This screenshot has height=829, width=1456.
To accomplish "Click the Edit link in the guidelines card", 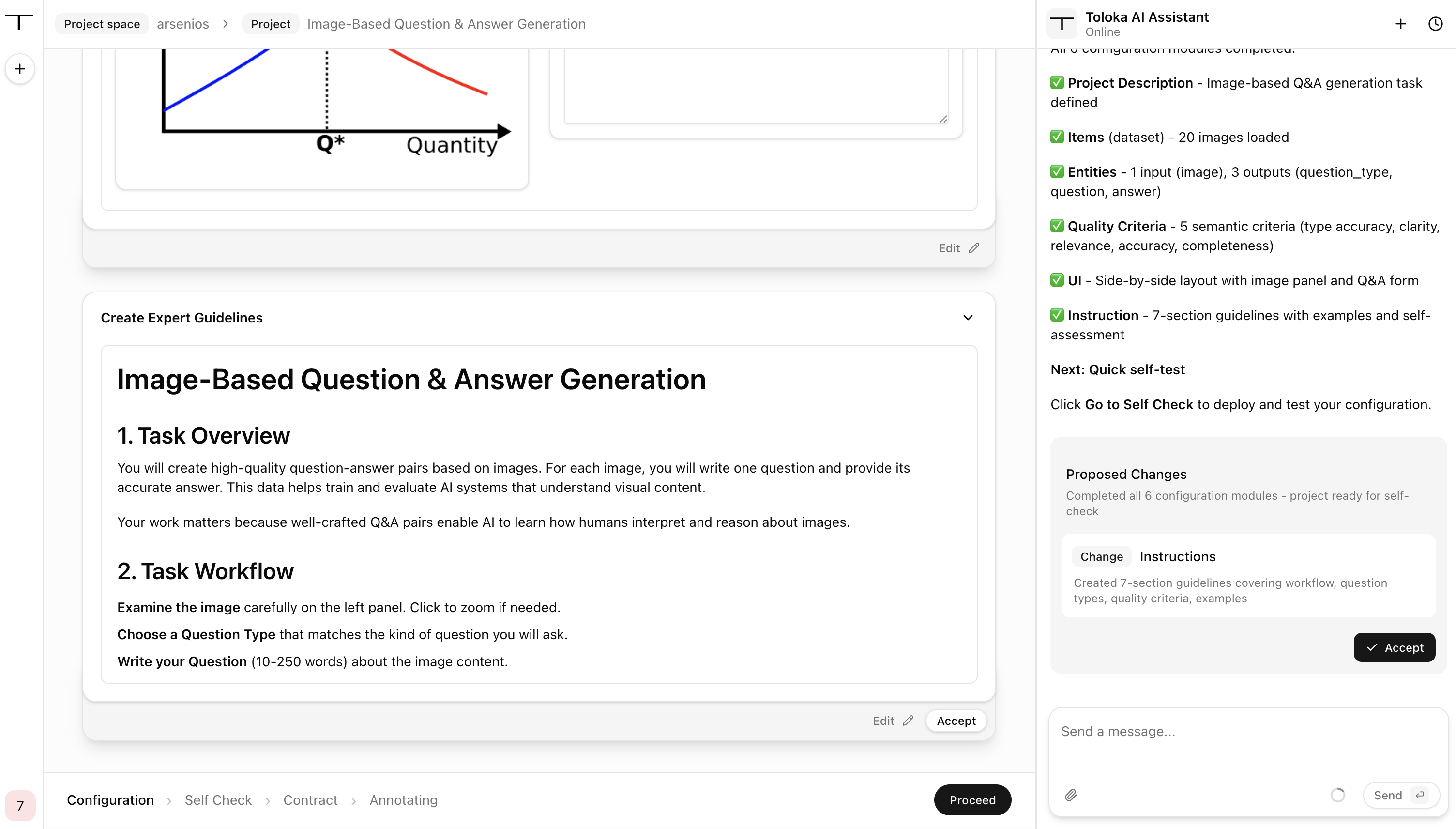I will coord(883,720).
